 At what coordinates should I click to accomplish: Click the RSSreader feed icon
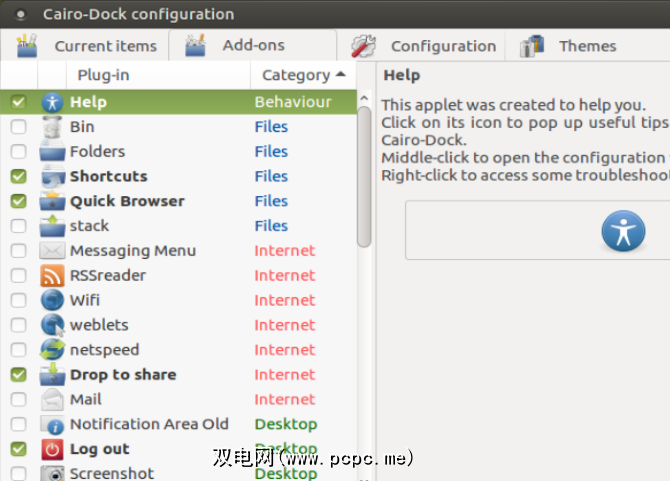click(x=52, y=276)
